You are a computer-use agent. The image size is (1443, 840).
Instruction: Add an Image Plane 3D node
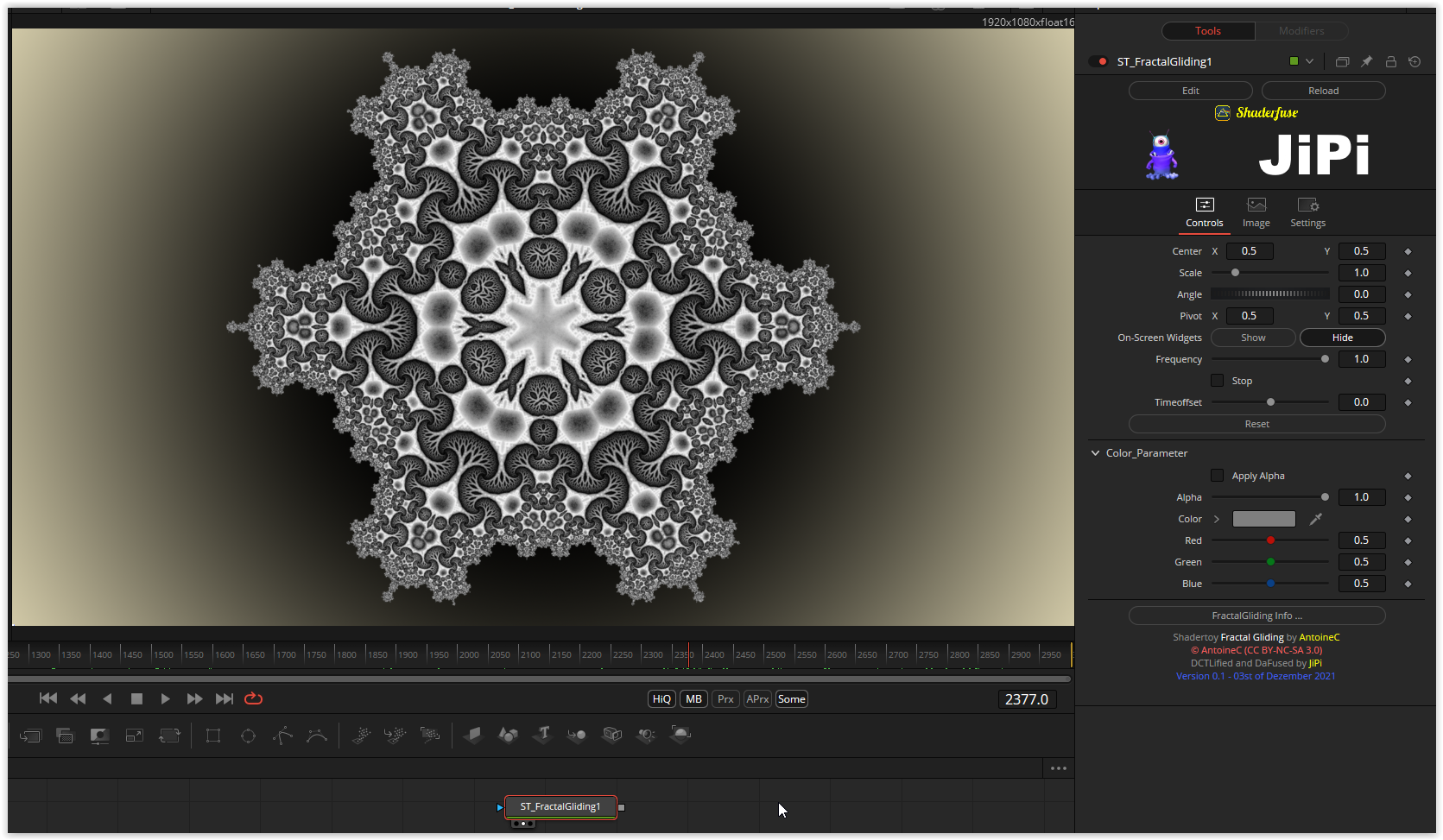pyautogui.click(x=473, y=735)
